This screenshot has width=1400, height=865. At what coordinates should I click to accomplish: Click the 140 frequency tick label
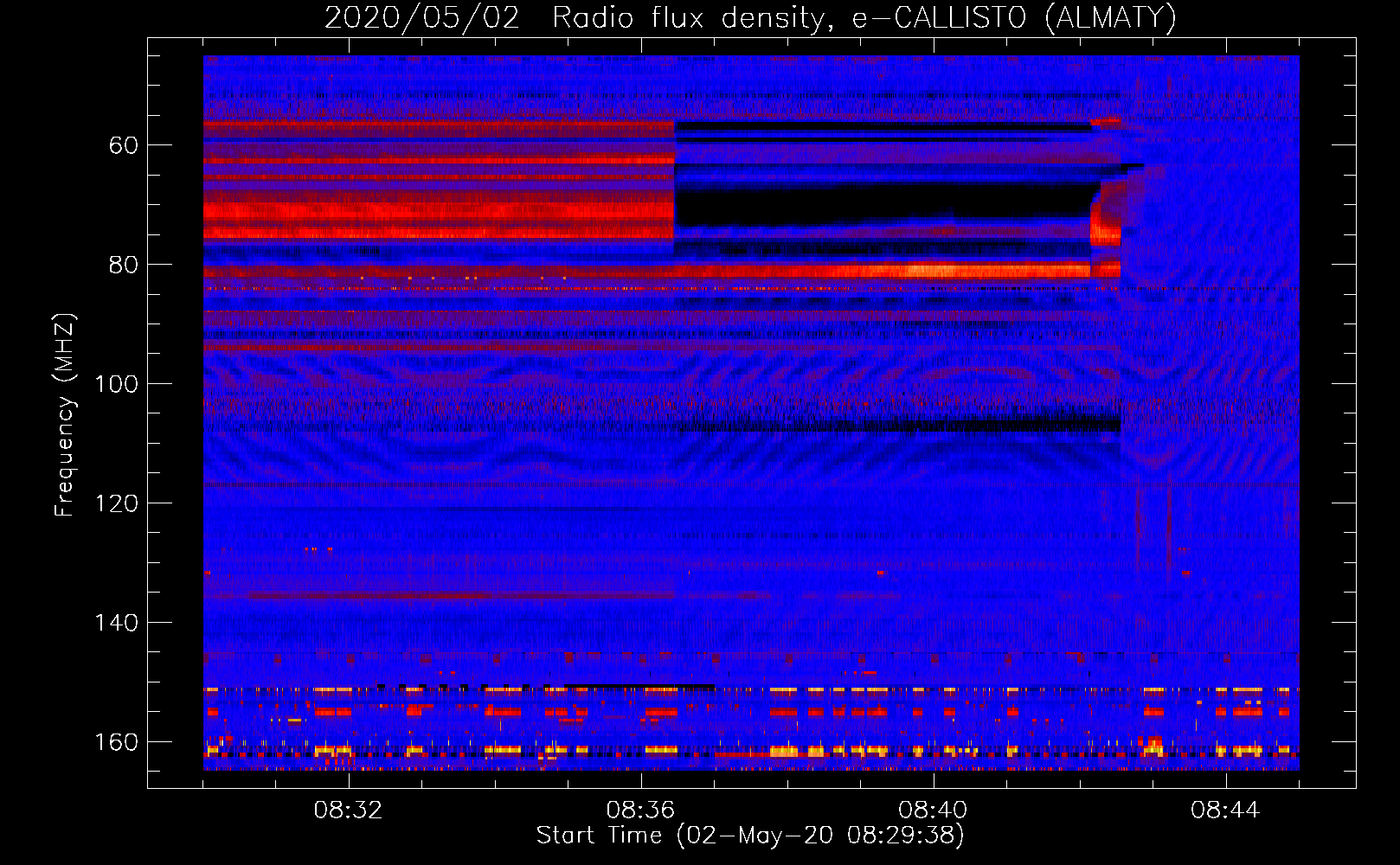116,623
